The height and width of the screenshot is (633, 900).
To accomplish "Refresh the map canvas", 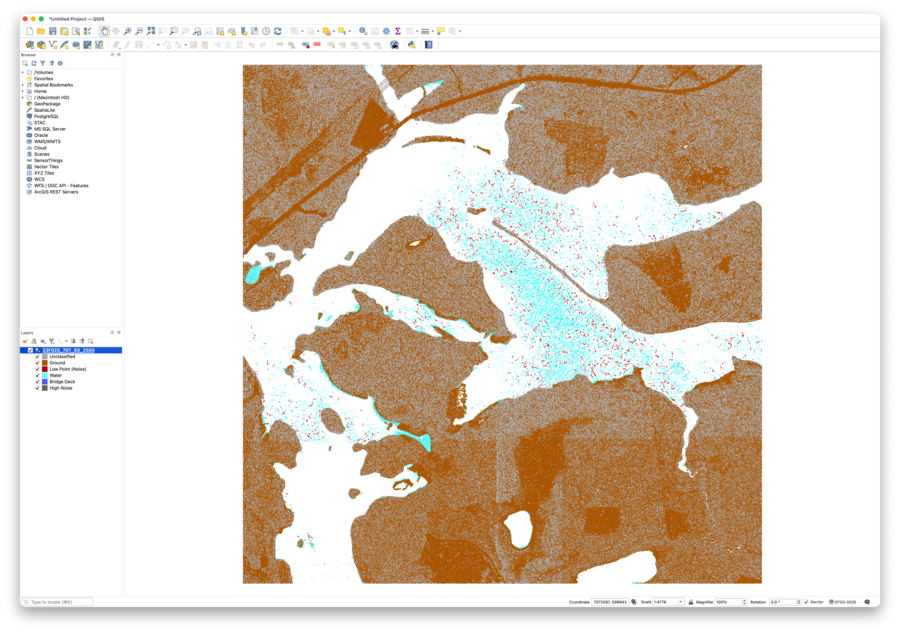I will tap(276, 31).
